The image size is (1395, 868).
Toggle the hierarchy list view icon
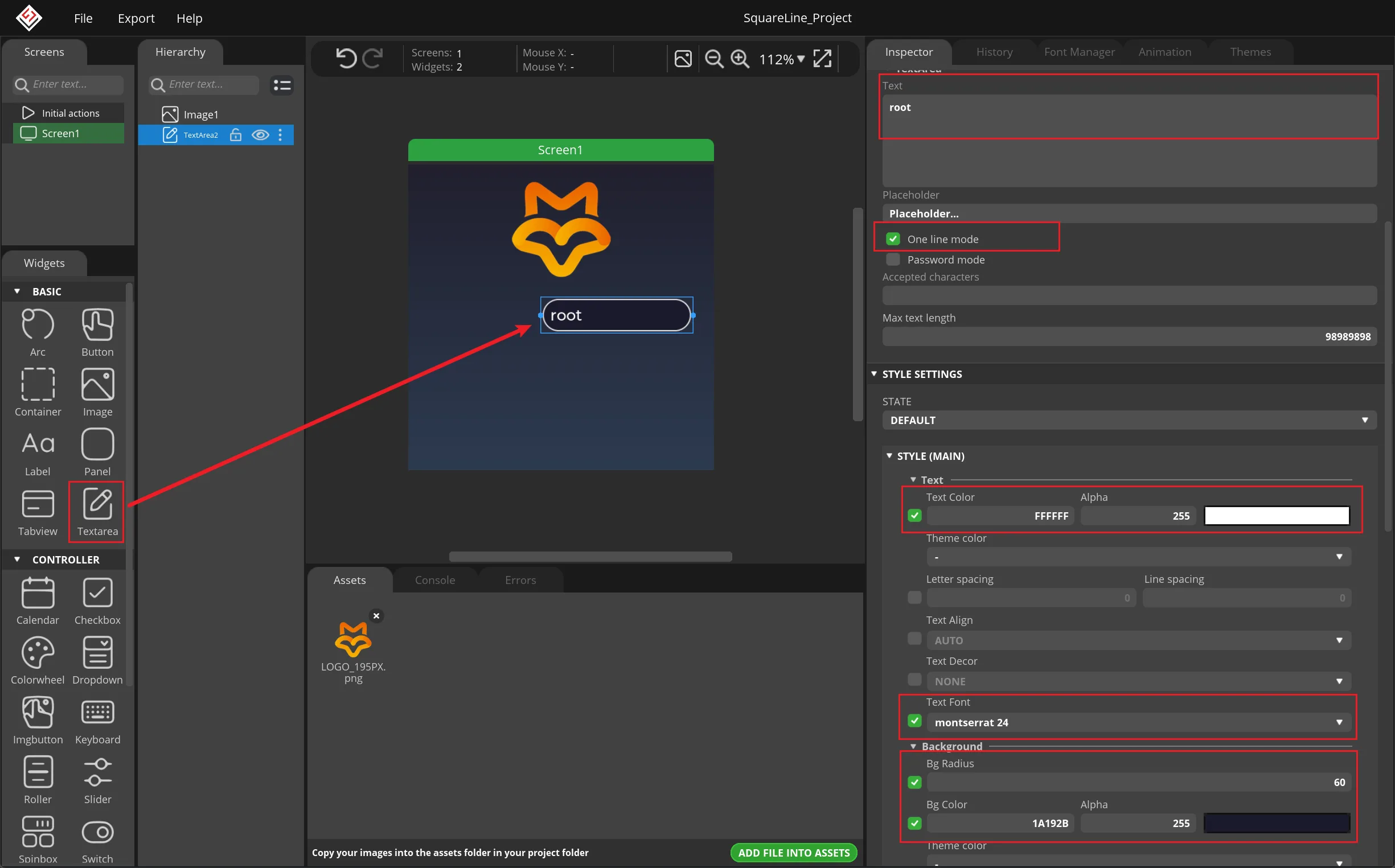(282, 85)
